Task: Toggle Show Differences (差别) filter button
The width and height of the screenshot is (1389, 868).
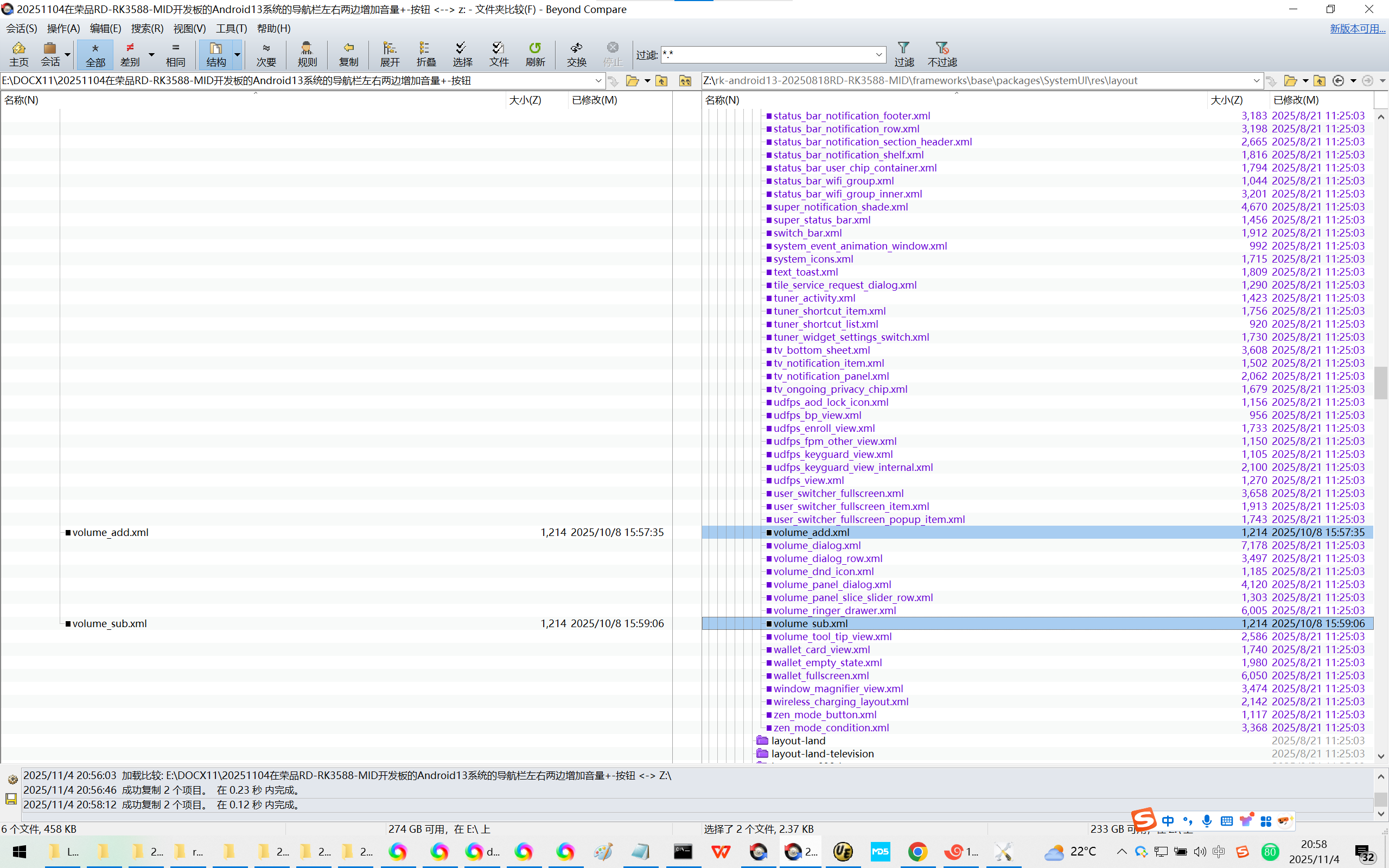Action: click(x=130, y=54)
